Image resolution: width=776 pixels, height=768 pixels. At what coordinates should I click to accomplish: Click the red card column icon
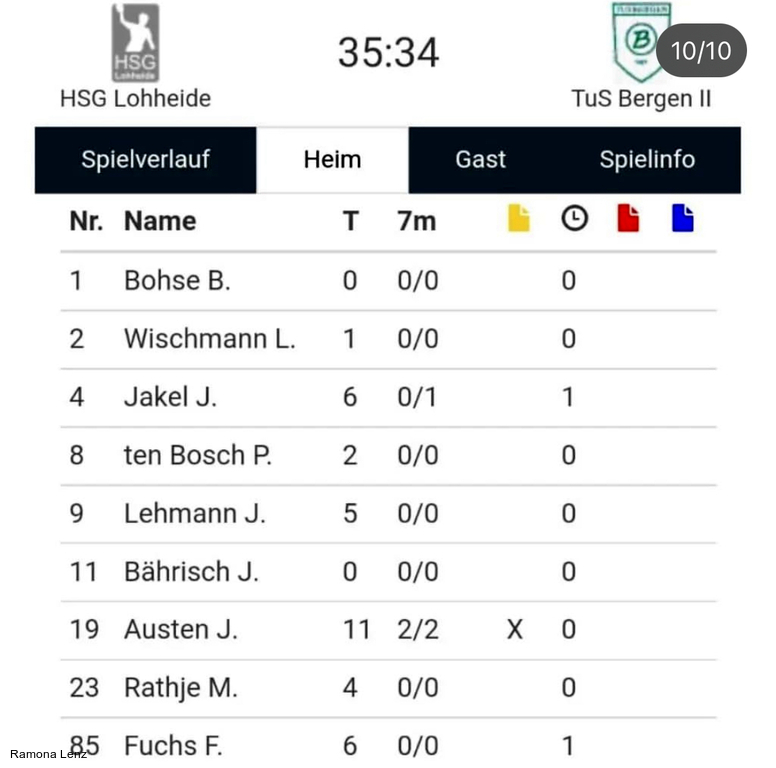(x=628, y=218)
